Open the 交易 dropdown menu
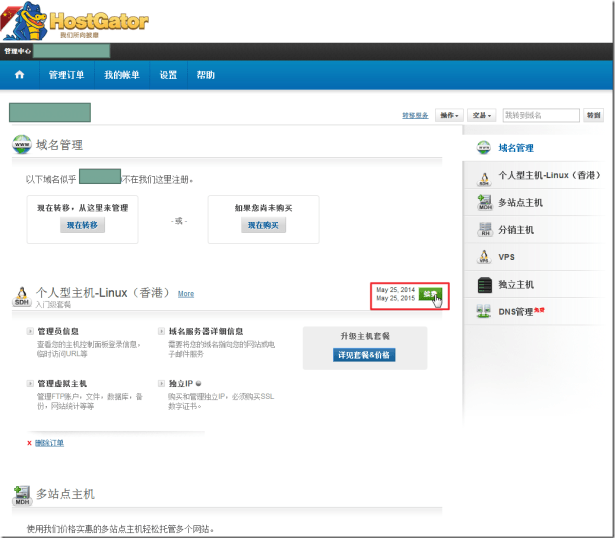The width and height of the screenshot is (615, 538). (x=483, y=115)
